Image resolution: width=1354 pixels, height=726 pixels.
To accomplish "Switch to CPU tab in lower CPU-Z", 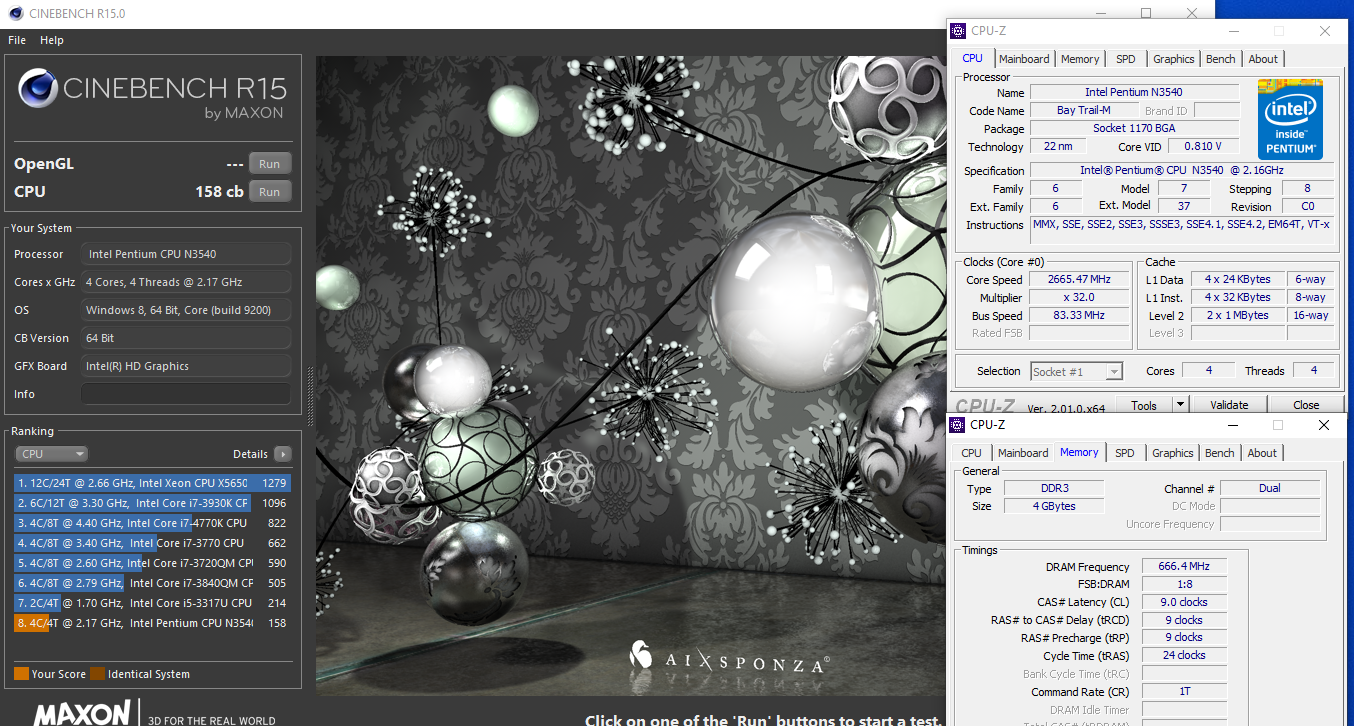I will point(971,453).
